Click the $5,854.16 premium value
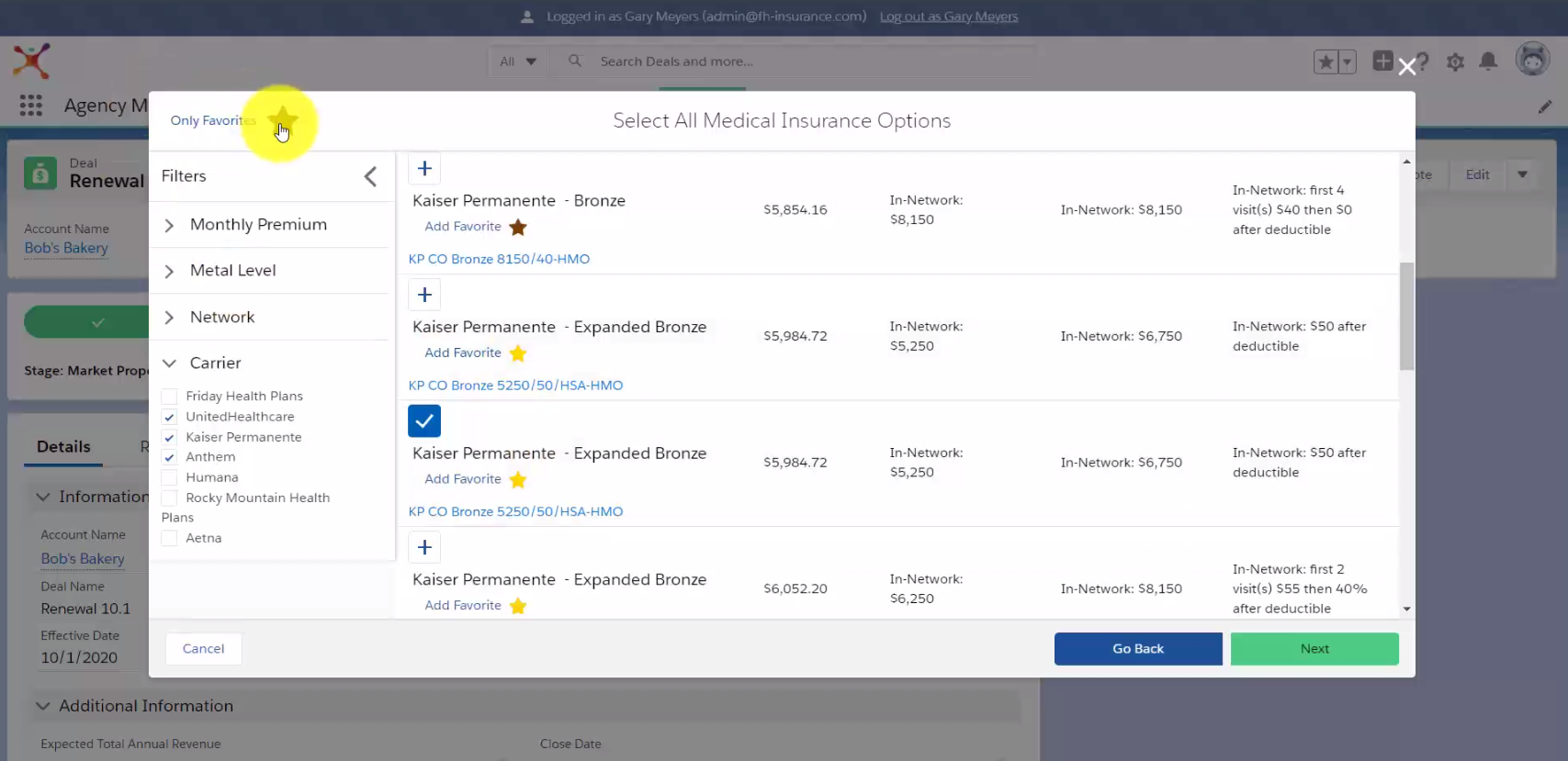This screenshot has height=761, width=1568. tap(795, 210)
